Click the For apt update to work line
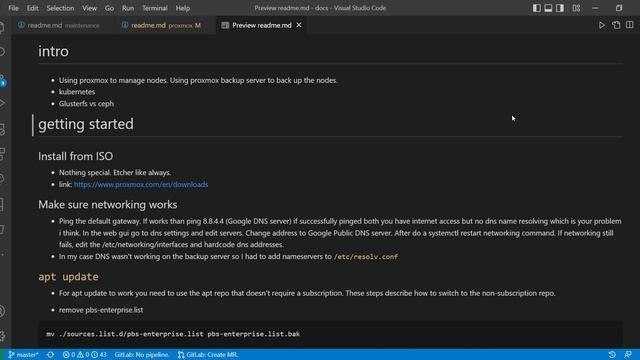This screenshot has width=640, height=360. 307,293
